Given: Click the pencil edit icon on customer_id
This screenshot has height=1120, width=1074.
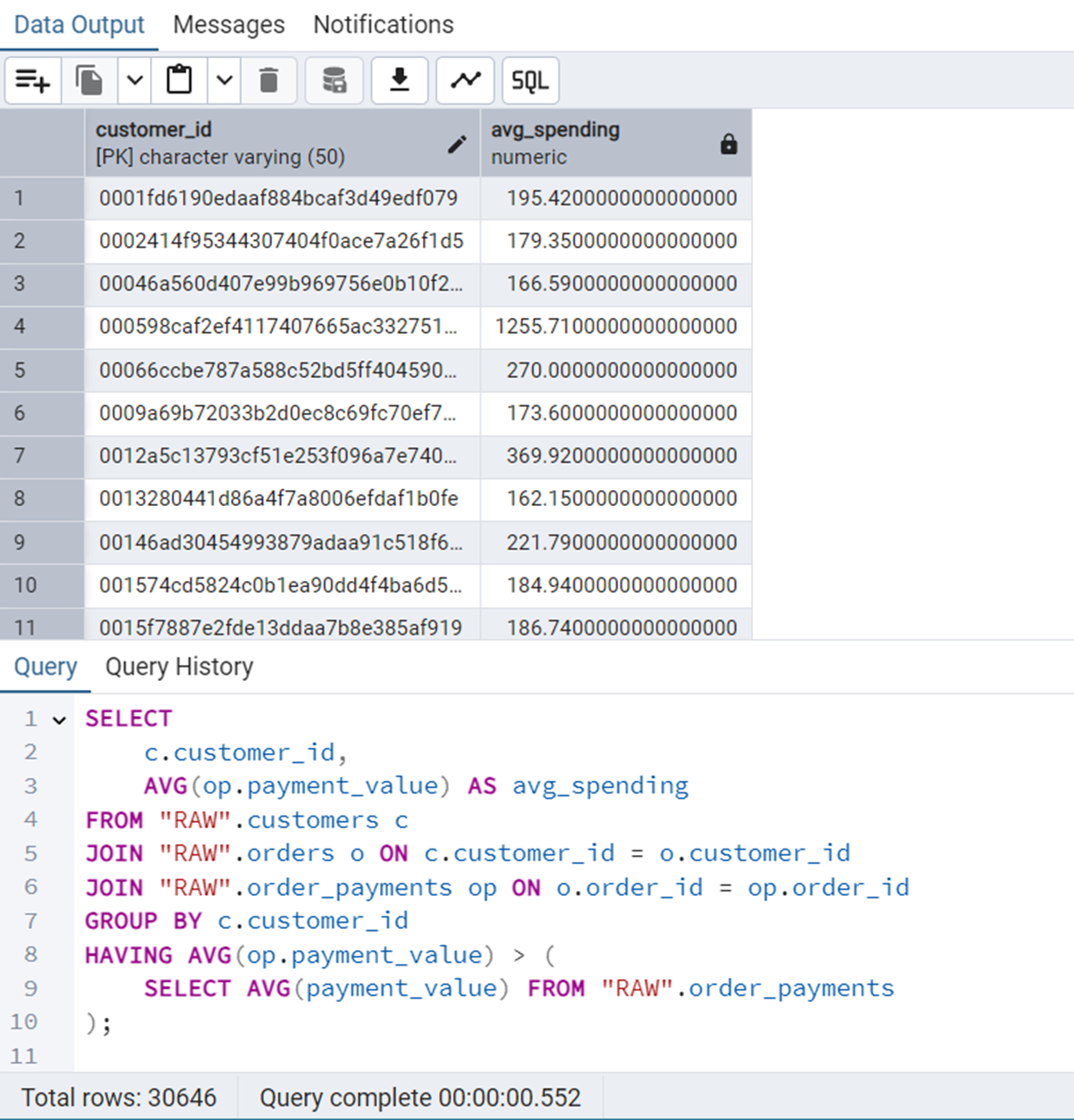Looking at the screenshot, I should (x=457, y=145).
